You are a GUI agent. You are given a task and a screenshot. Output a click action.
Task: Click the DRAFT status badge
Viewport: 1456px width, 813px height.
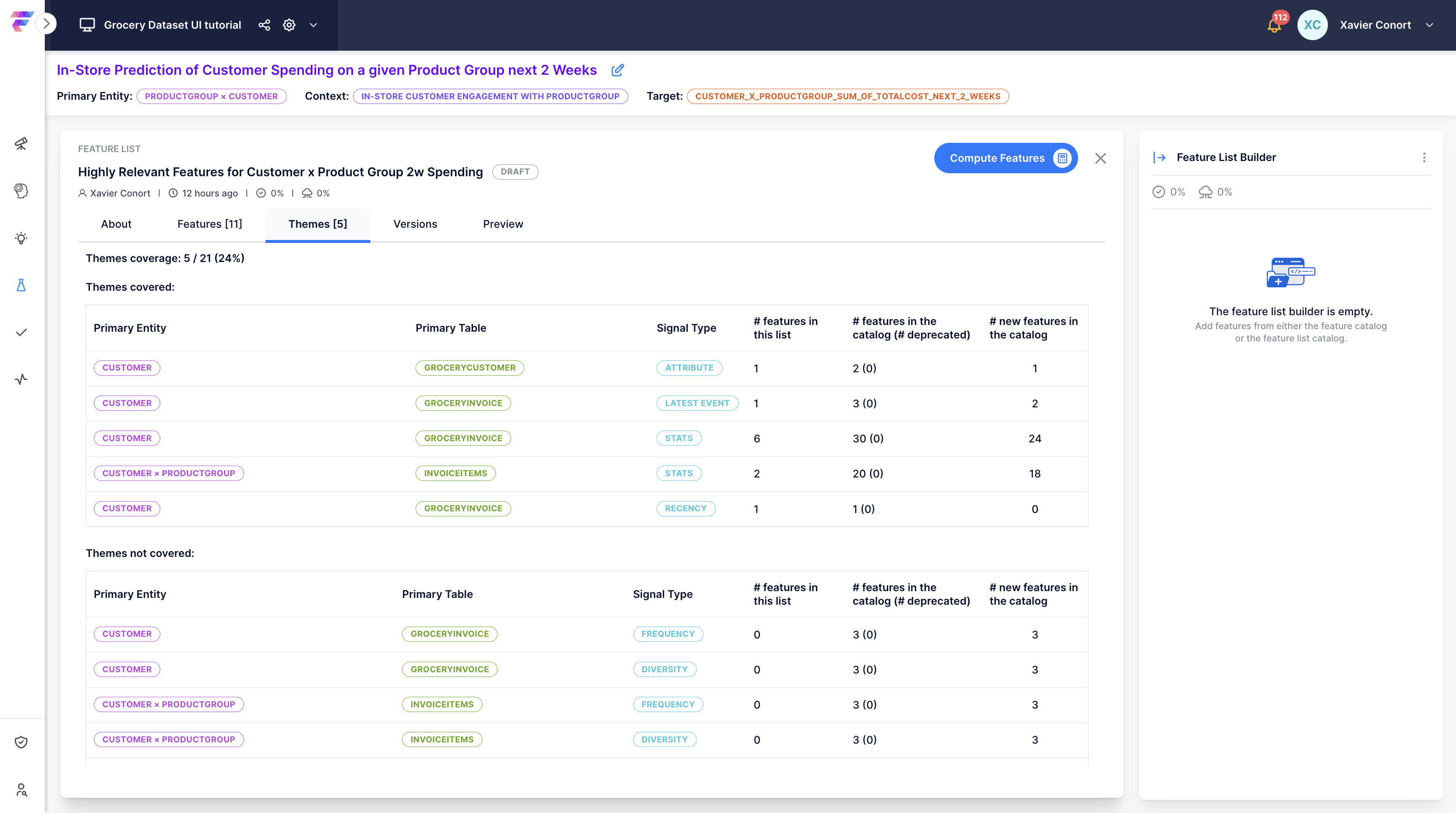pyautogui.click(x=515, y=172)
